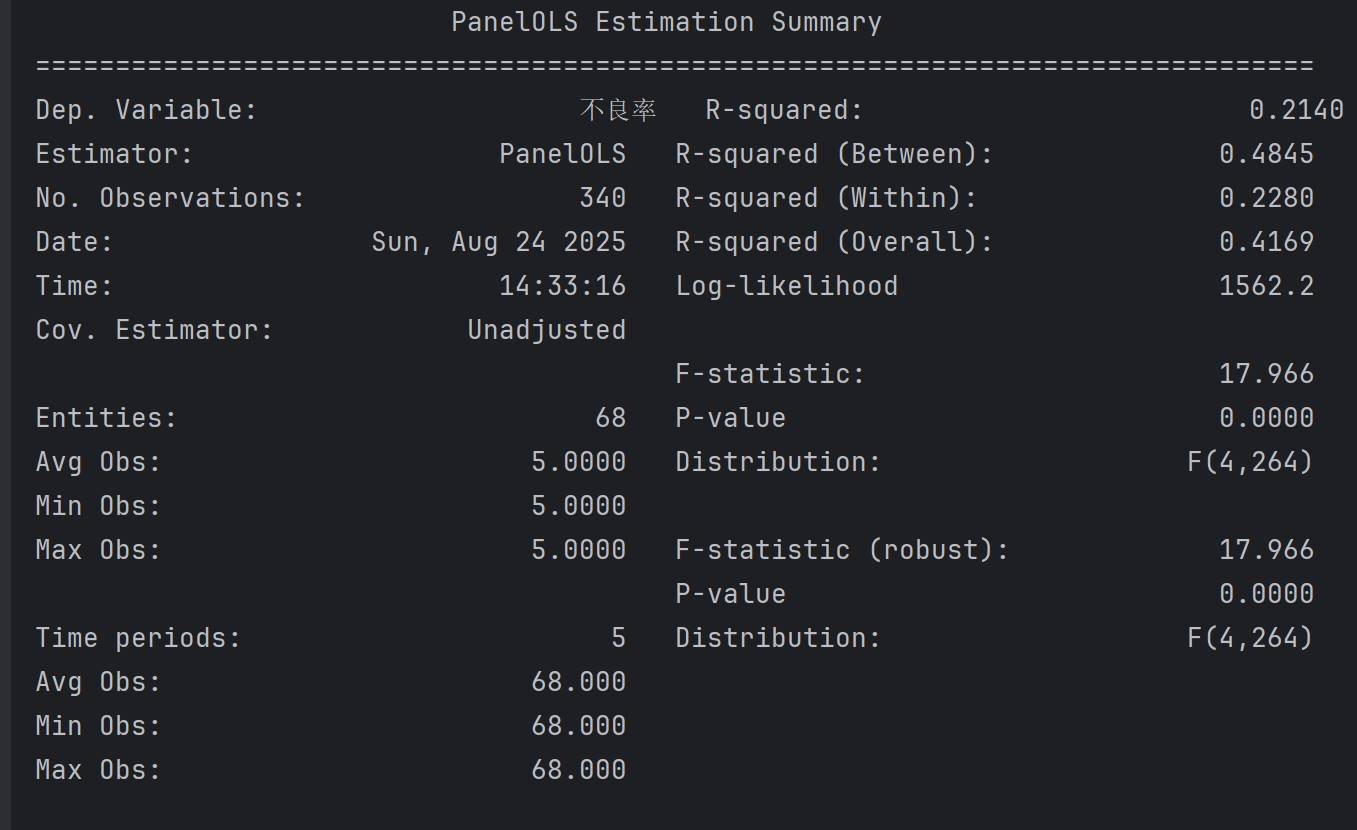Click the No. Observations value 340

[x=602, y=198]
